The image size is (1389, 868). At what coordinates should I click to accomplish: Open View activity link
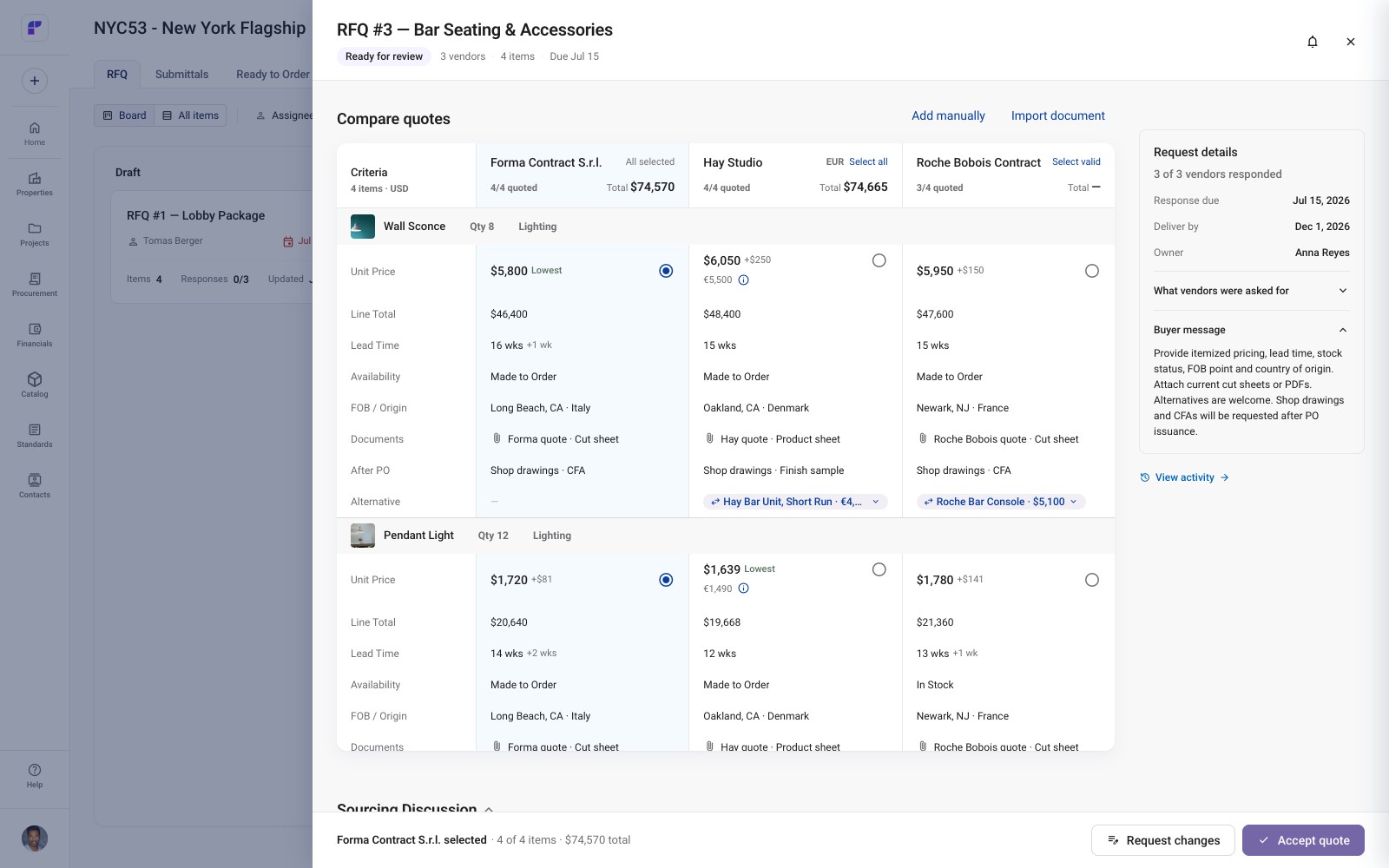pos(1184,477)
